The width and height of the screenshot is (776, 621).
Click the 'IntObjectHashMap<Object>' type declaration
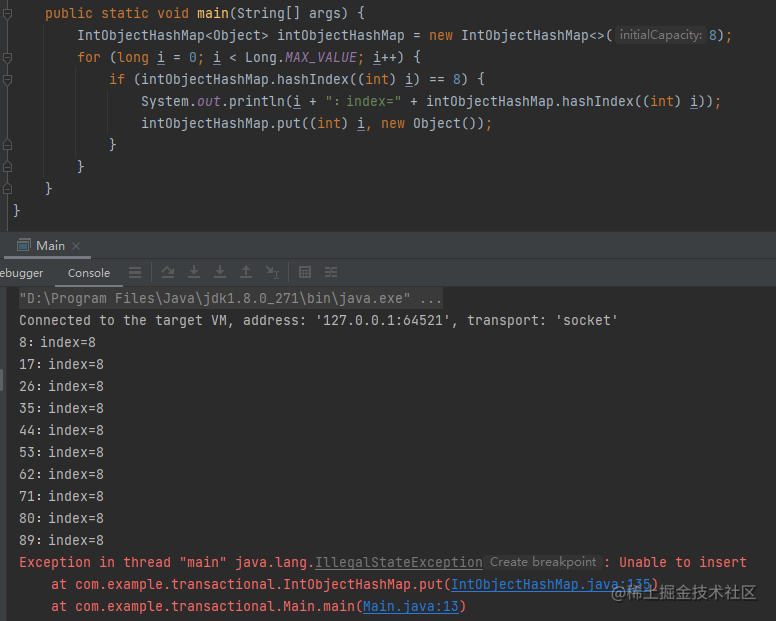point(173,36)
